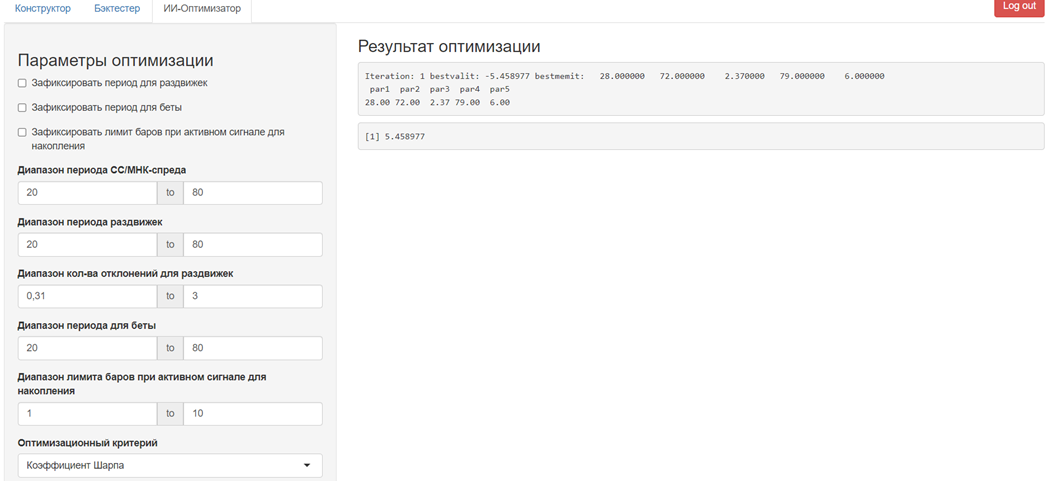The width and height of the screenshot is (1048, 481).
Task: Focus the minimum периода раздвижек field
Action: (x=88, y=245)
